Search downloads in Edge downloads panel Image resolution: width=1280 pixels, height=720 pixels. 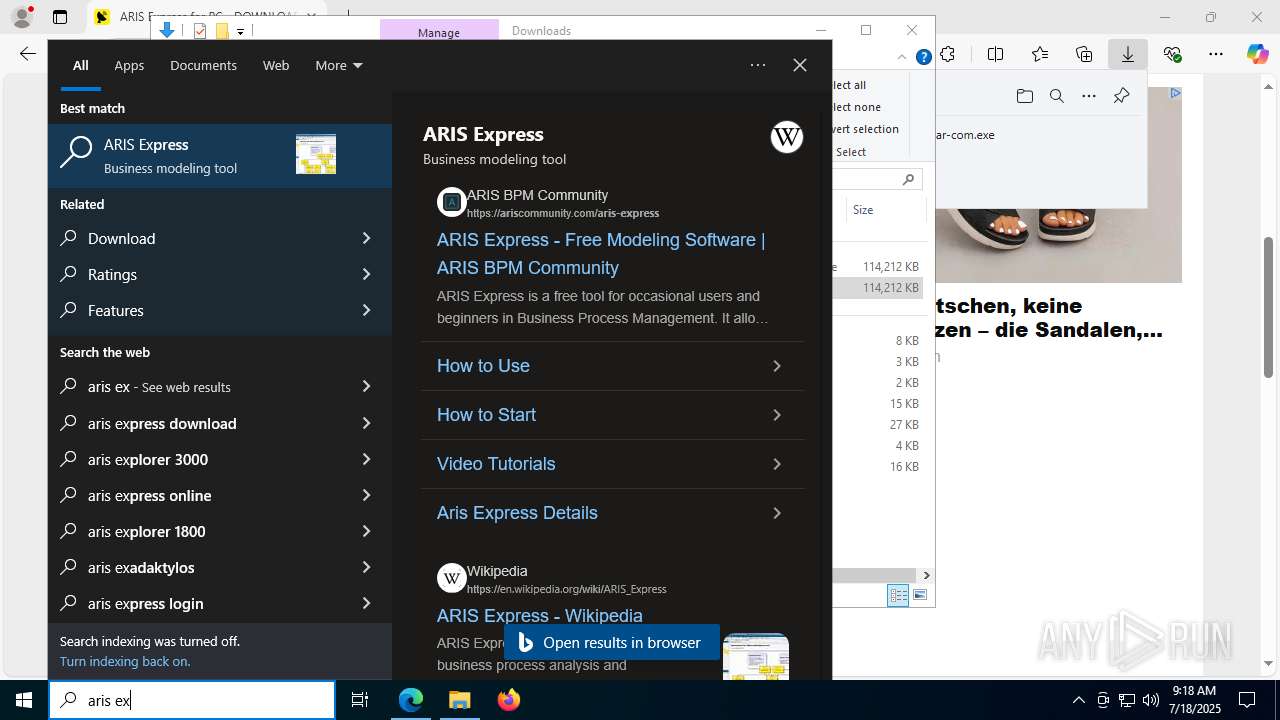(x=1056, y=96)
